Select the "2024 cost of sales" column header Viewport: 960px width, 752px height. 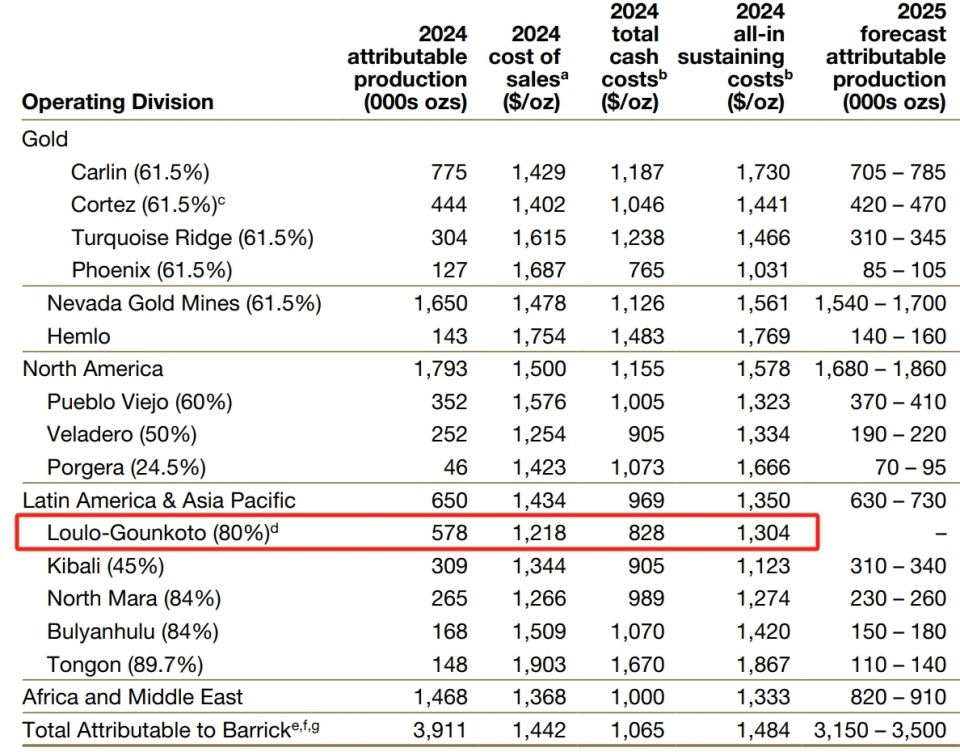528,68
